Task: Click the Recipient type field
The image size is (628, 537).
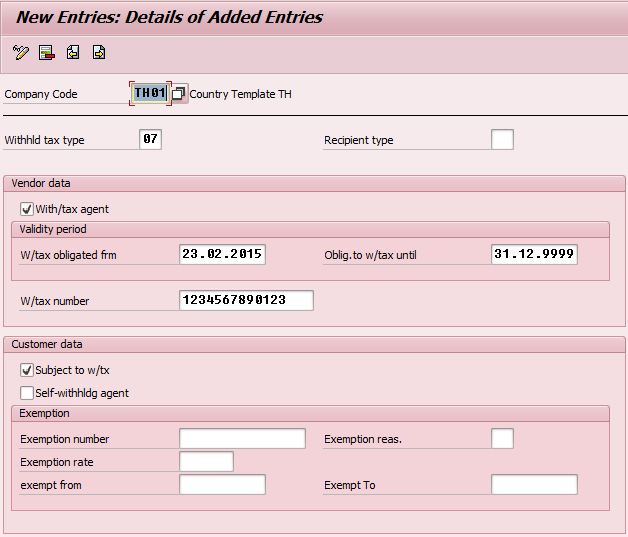Action: coord(502,139)
